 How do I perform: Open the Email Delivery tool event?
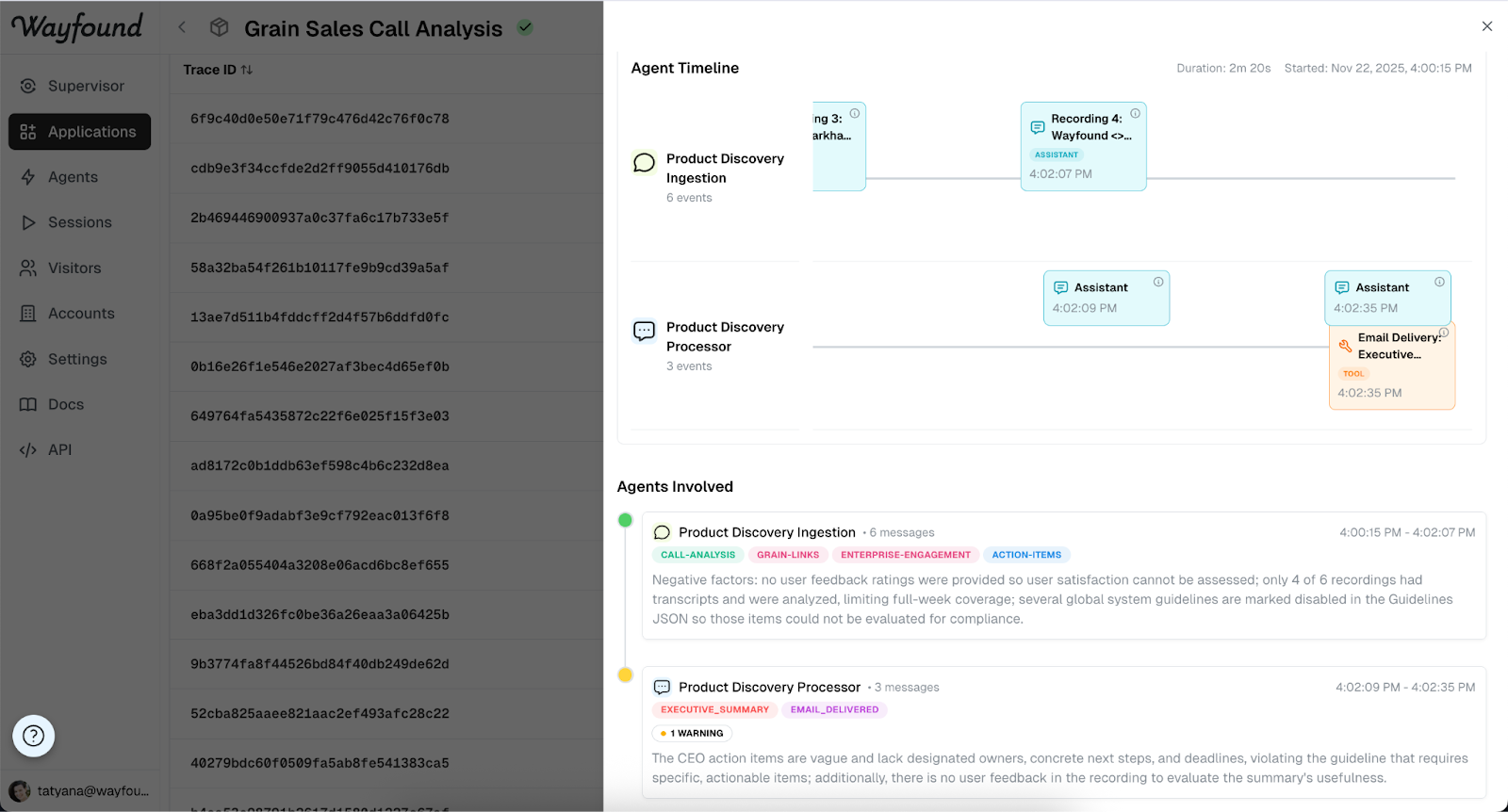[1392, 367]
